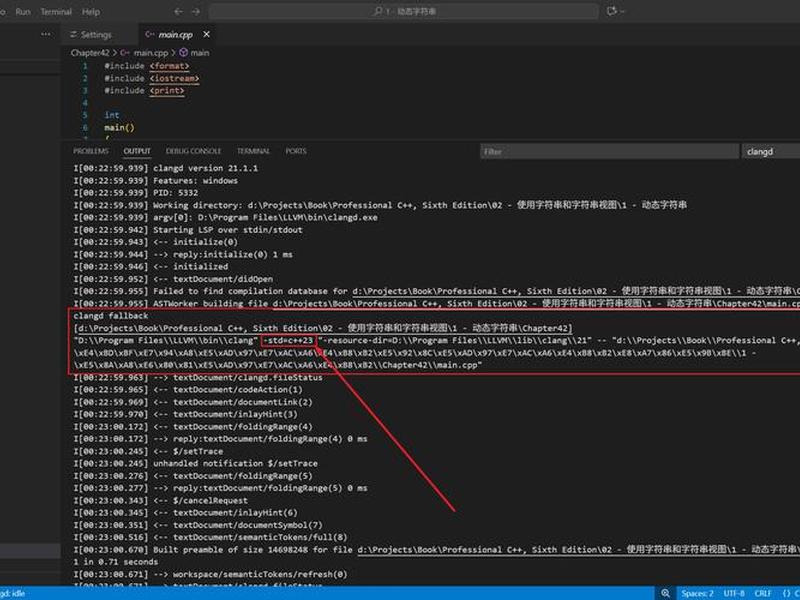
Task: Click the 'clangd version 21.1.1' log line
Action: [x=166, y=168]
